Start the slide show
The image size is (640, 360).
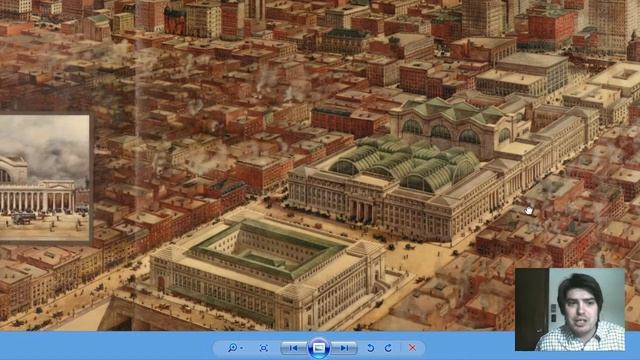pyautogui.click(x=319, y=348)
